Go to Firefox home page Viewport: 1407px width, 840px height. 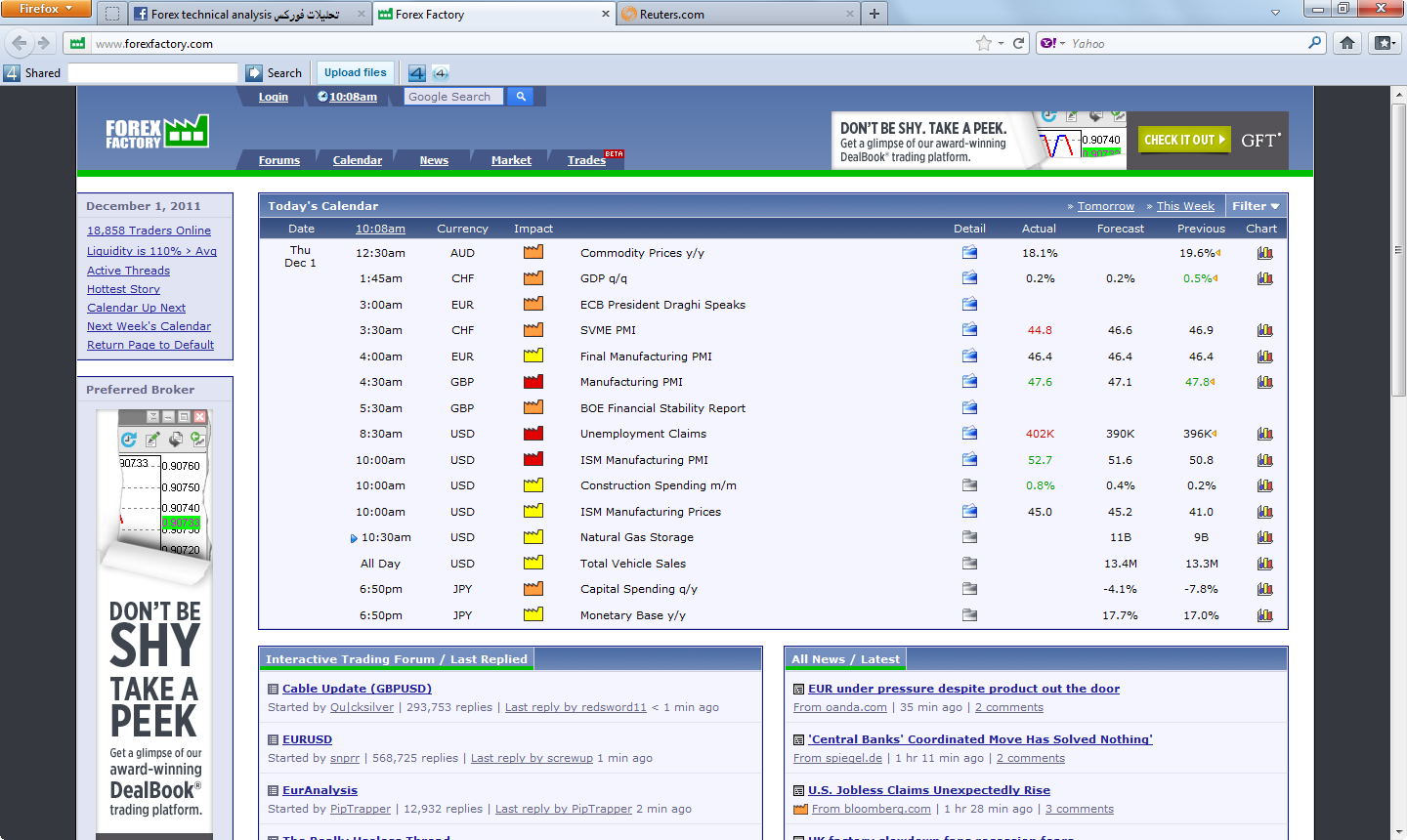point(1347,43)
